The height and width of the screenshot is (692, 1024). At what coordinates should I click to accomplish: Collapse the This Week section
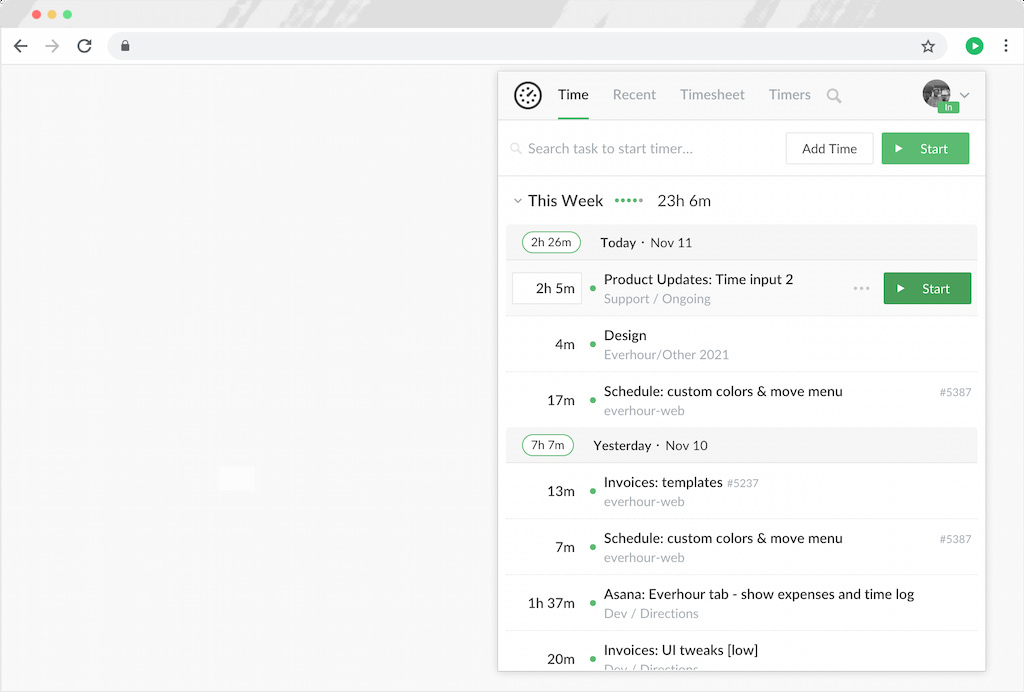tap(518, 200)
